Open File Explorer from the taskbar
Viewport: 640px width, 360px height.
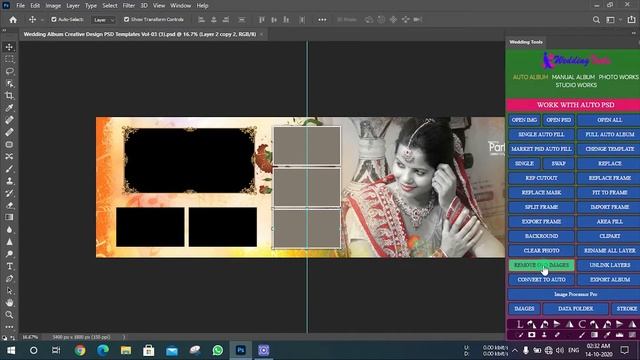[126, 350]
